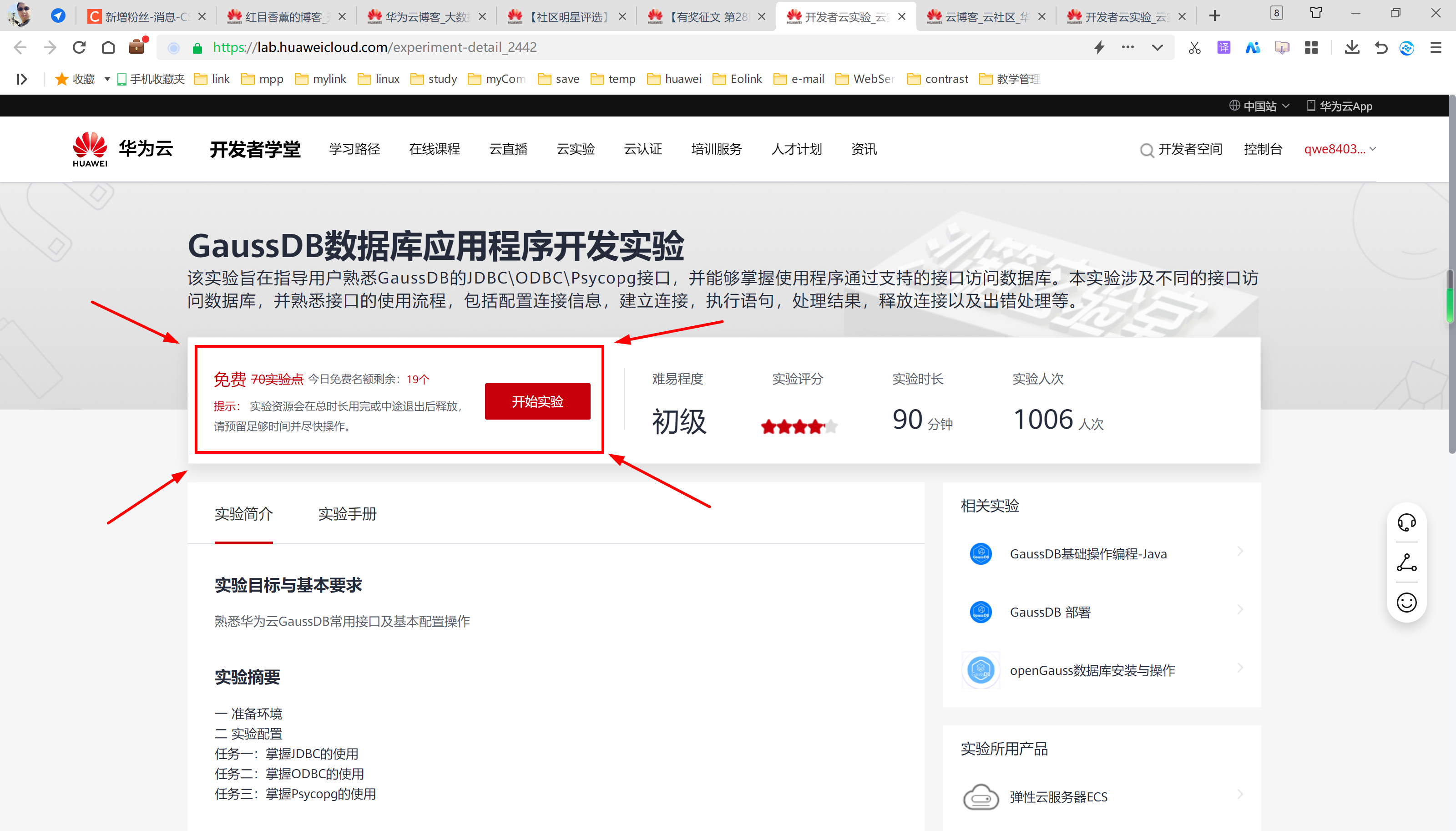Click the browser refresh icon
Viewport: 1456px width, 831px height.
click(79, 47)
